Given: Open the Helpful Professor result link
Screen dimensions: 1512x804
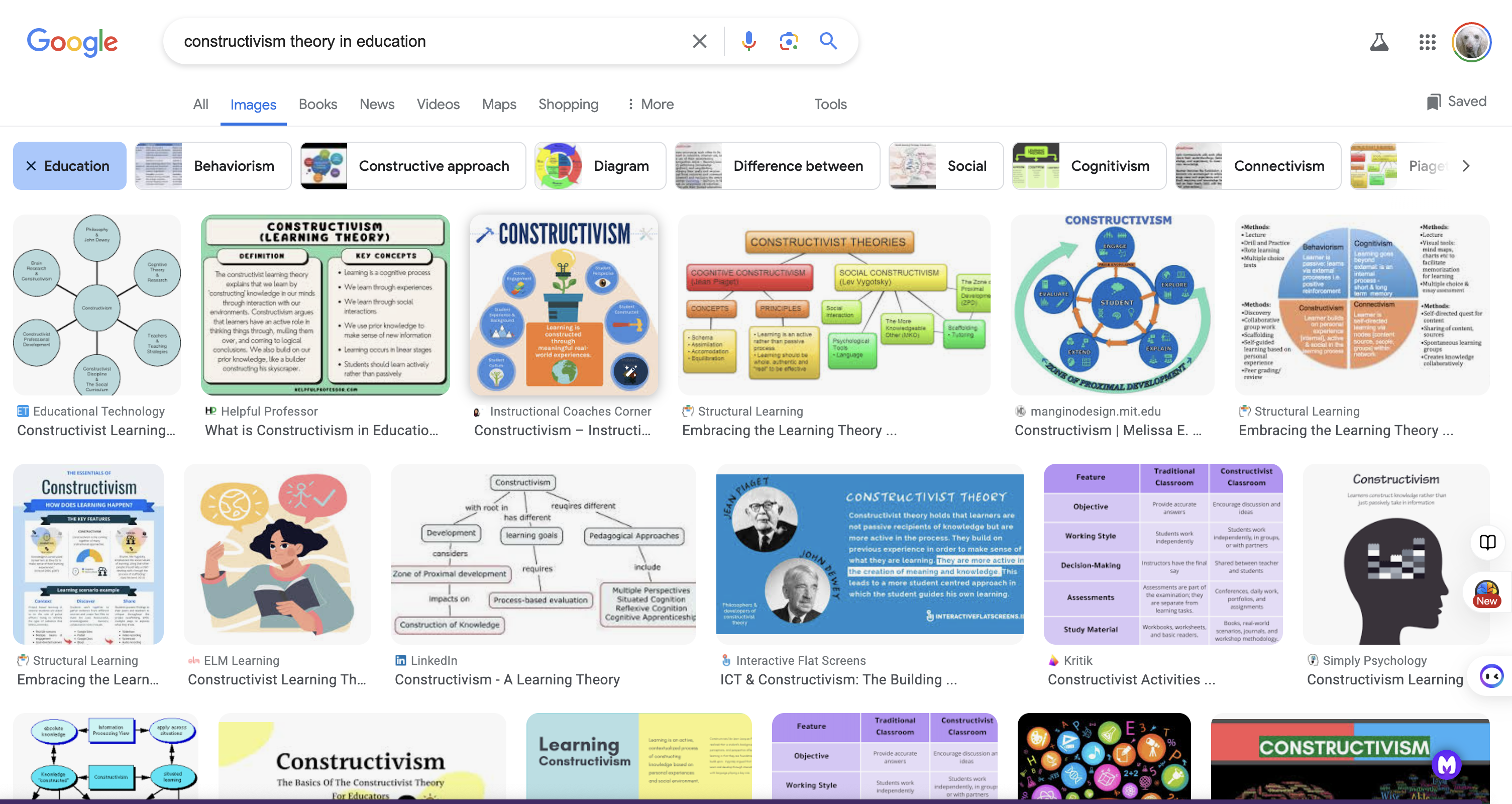Looking at the screenshot, I should click(321, 430).
